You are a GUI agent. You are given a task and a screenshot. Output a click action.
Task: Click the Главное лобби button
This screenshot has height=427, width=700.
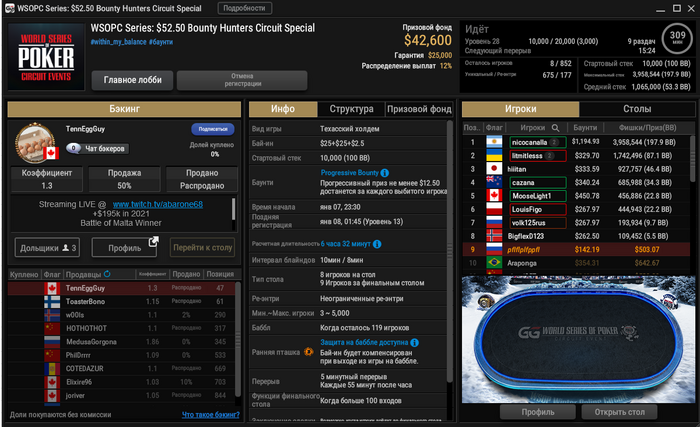[133, 80]
